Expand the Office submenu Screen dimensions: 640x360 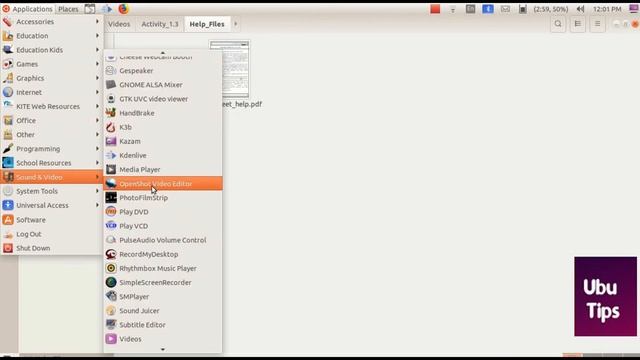click(51, 120)
